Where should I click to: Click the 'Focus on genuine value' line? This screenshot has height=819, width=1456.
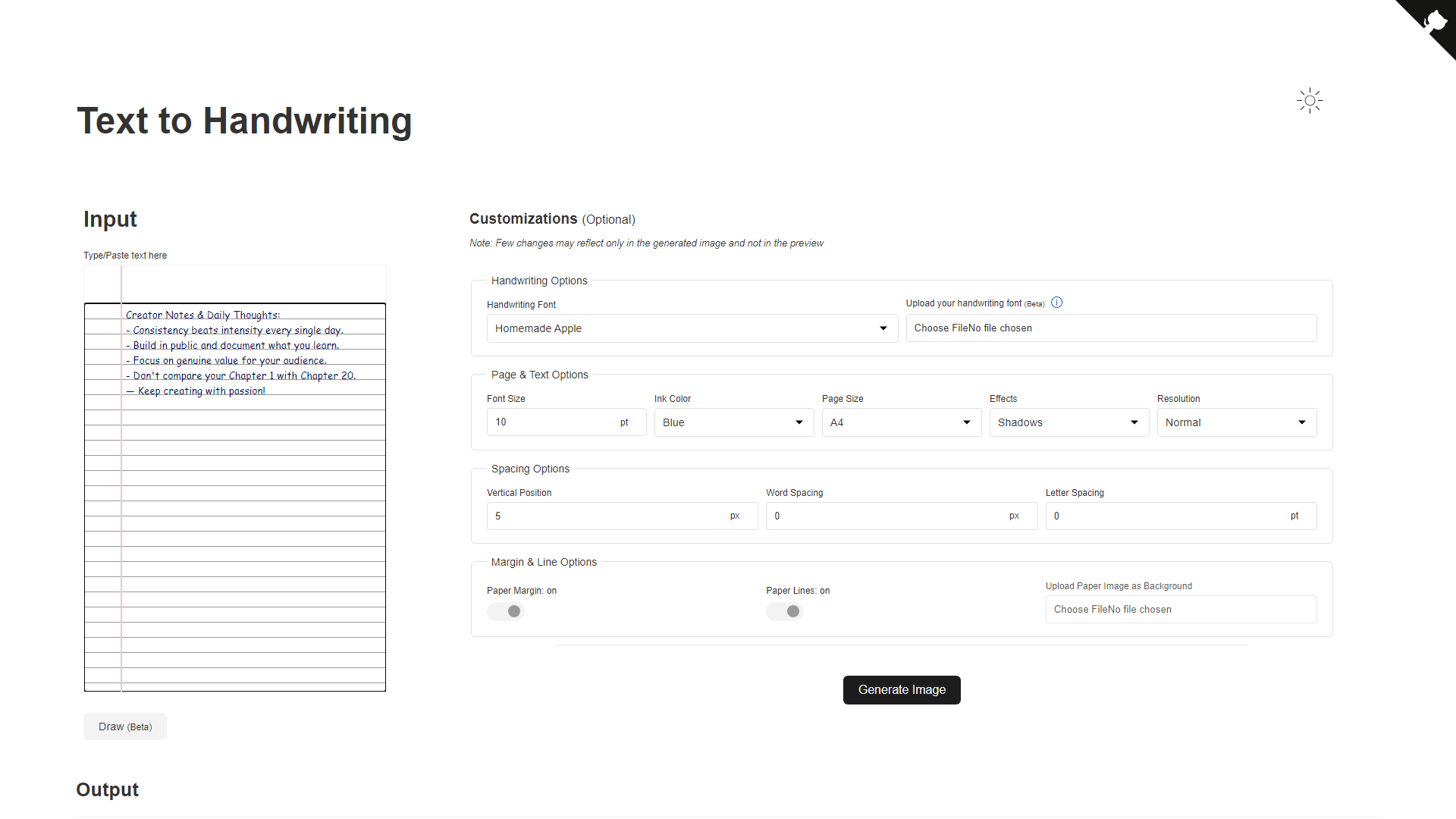point(226,360)
